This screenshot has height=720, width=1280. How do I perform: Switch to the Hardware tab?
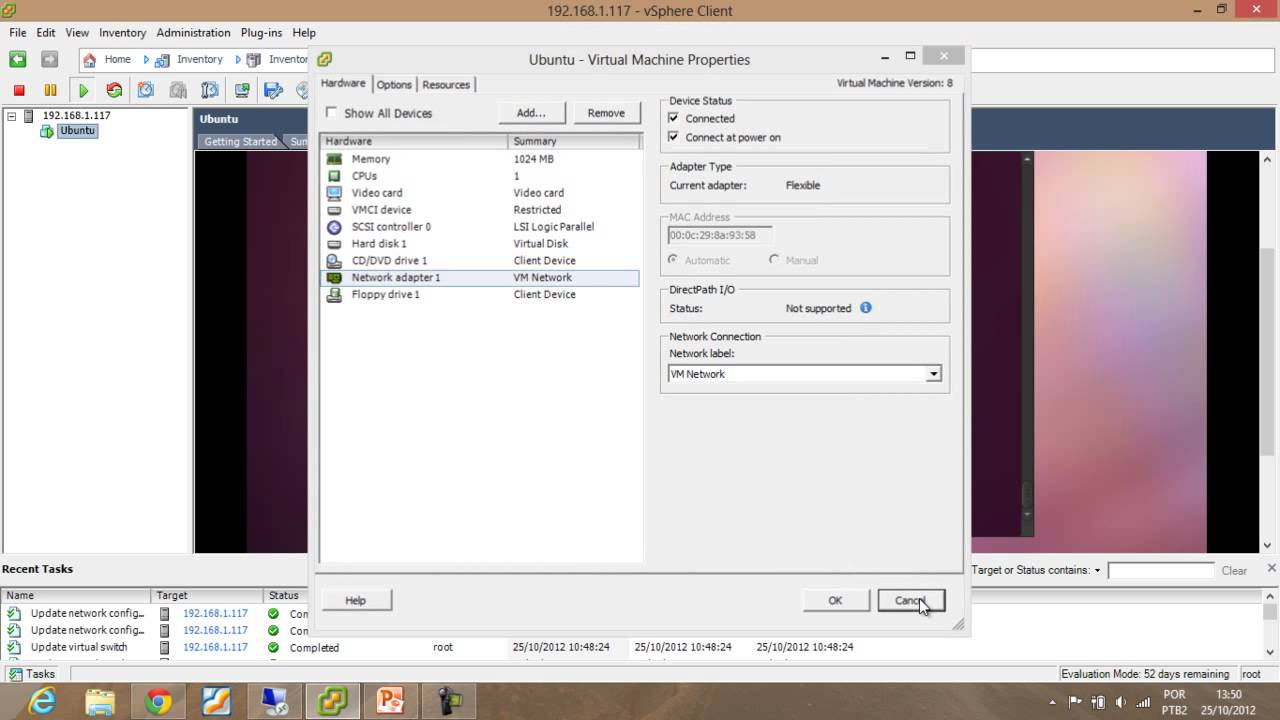[343, 84]
